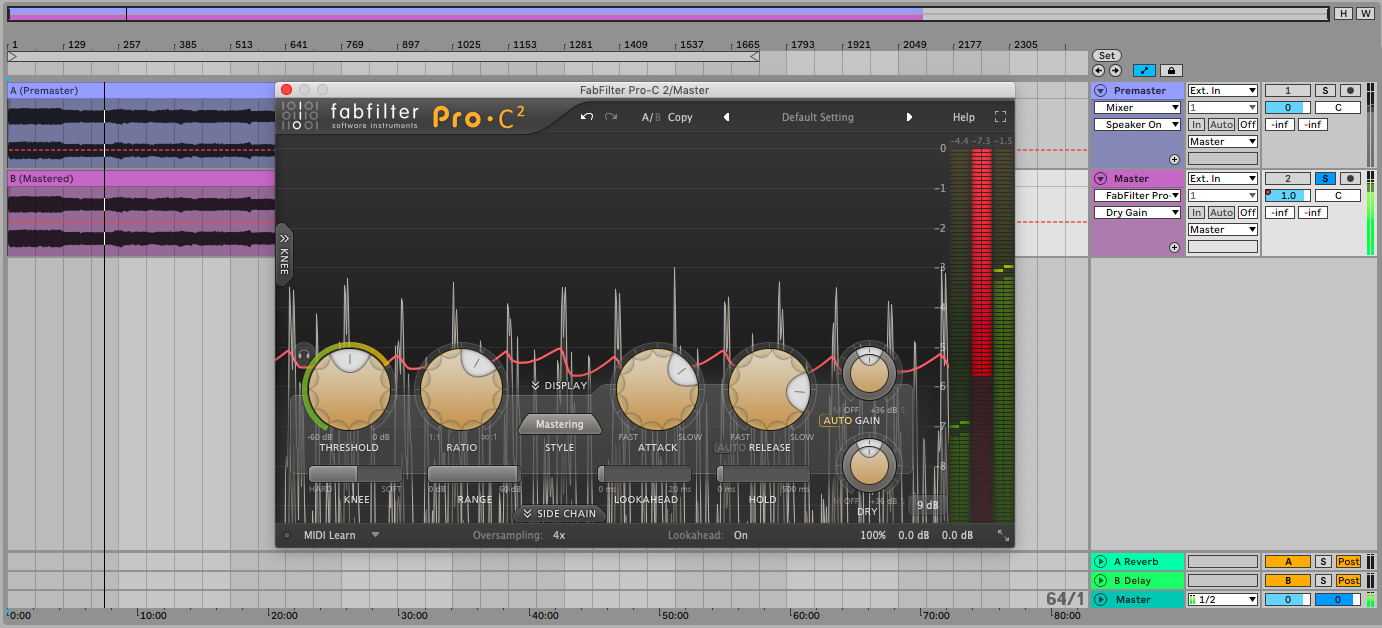Enter full screen mode in Pro-C 2
Image resolution: width=1382 pixels, height=628 pixels.
1000,117
